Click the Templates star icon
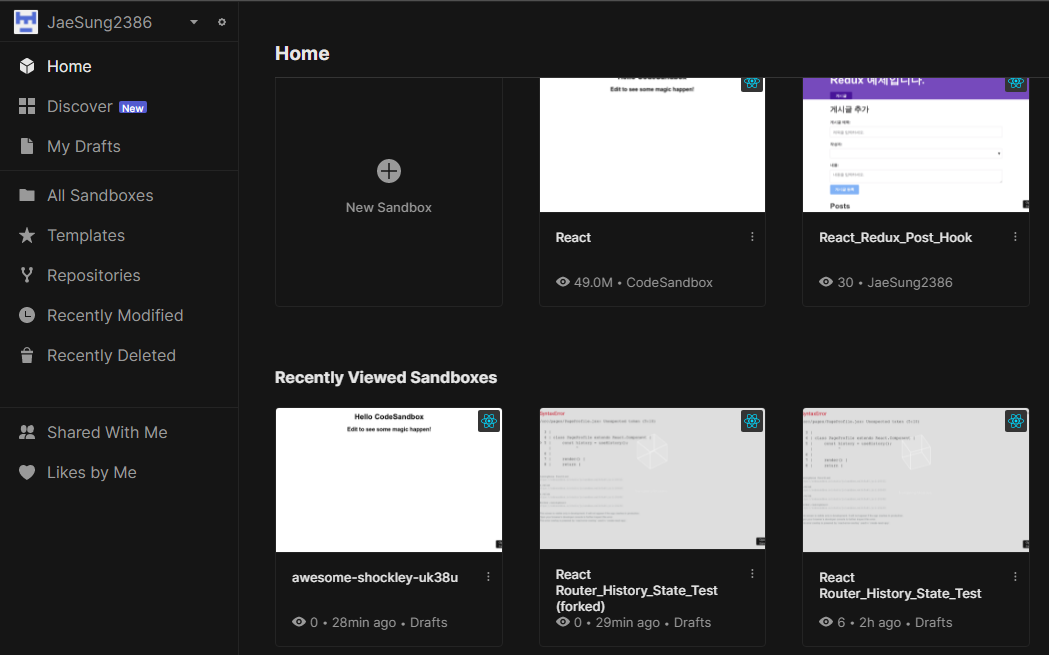The height and width of the screenshot is (661, 1049). (x=27, y=235)
